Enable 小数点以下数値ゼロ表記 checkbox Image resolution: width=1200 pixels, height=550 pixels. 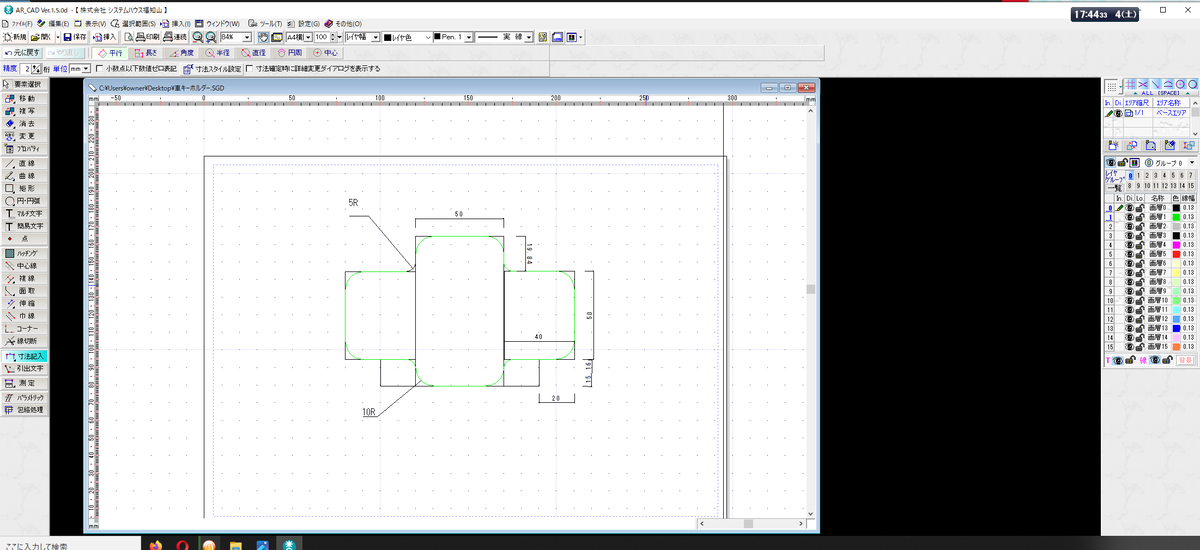[98, 69]
